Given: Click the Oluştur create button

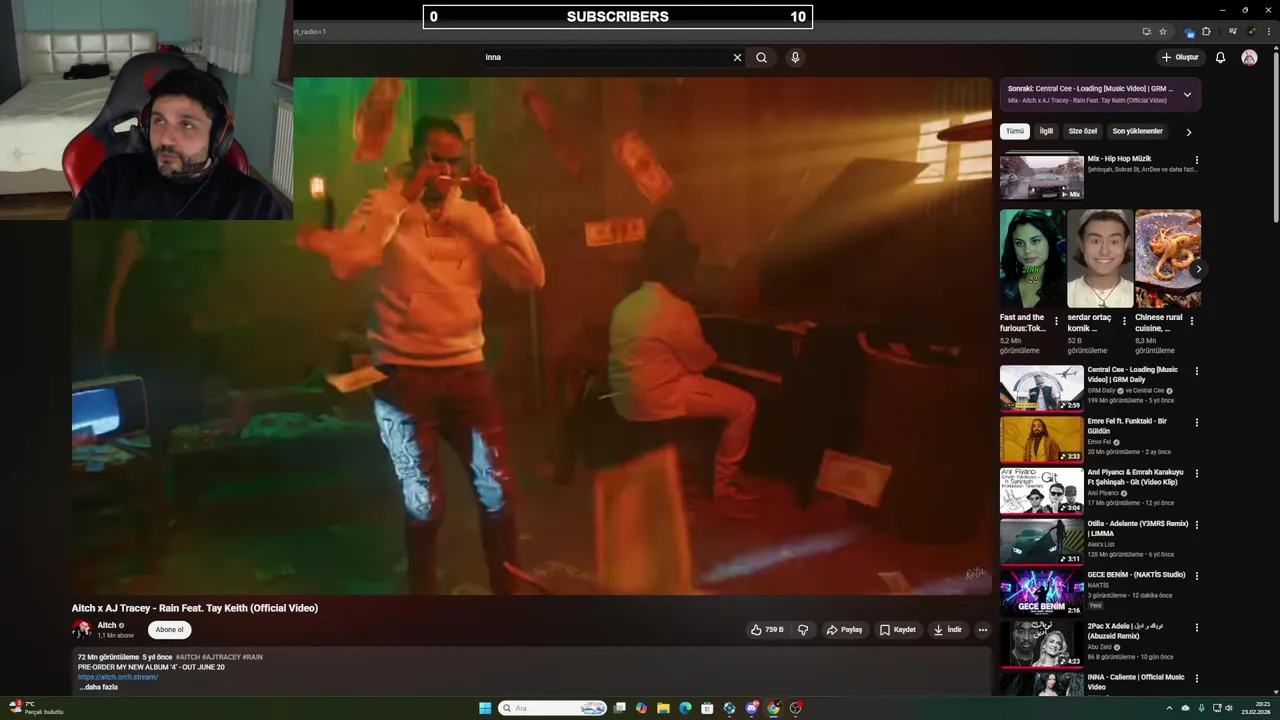Looking at the screenshot, I should click(x=1180, y=57).
